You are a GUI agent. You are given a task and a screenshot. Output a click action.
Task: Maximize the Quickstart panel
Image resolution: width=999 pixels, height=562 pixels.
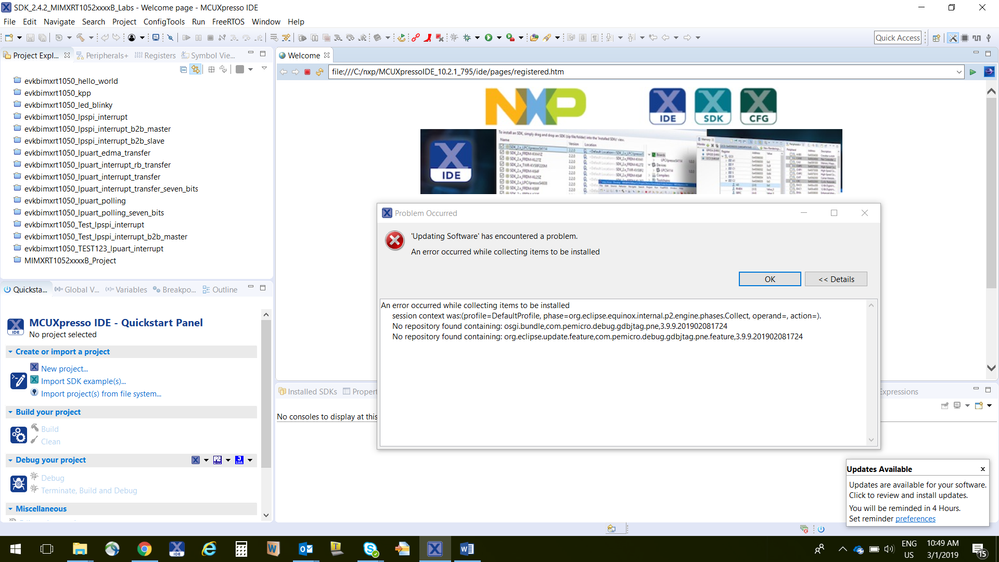pyautogui.click(x=262, y=288)
